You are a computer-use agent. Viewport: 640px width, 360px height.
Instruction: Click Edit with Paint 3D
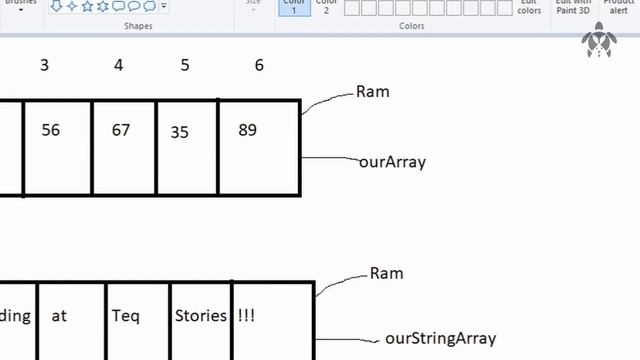click(573, 7)
